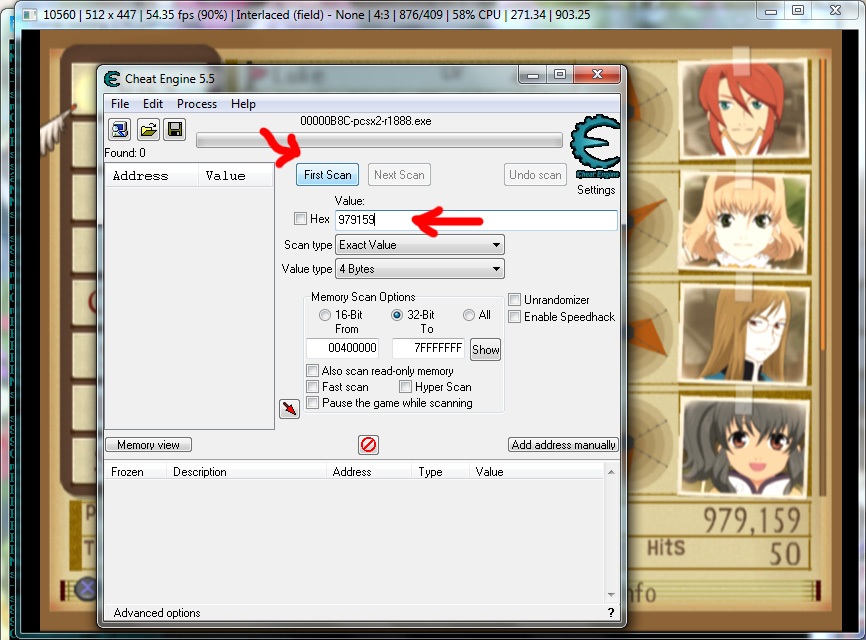
Task: Tick the Fast scan checkbox
Action: (x=313, y=387)
